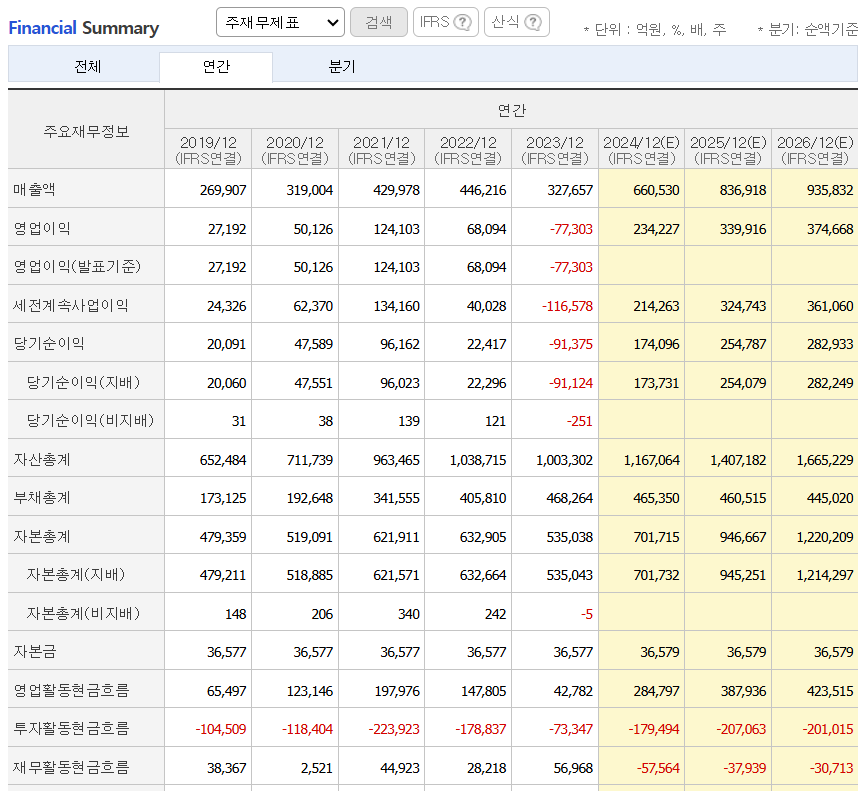This screenshot has height=791, width=866.
Task: Click the 재무활동현금흐름 row label
Action: [71, 767]
